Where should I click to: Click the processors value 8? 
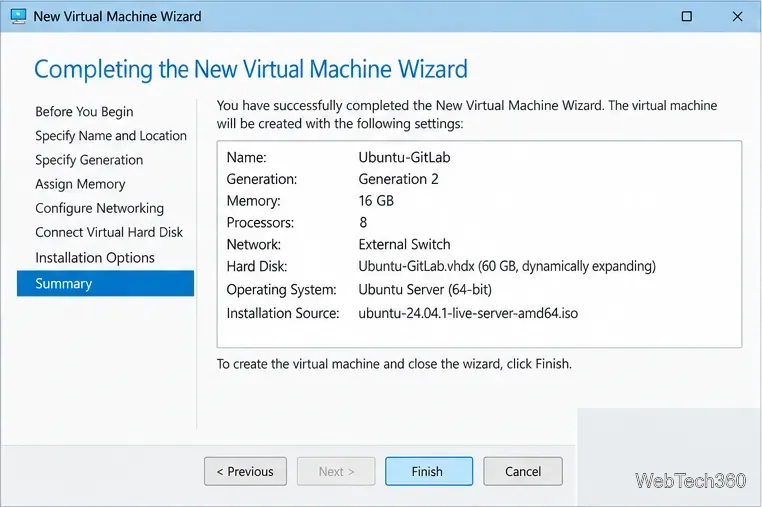[x=363, y=223]
